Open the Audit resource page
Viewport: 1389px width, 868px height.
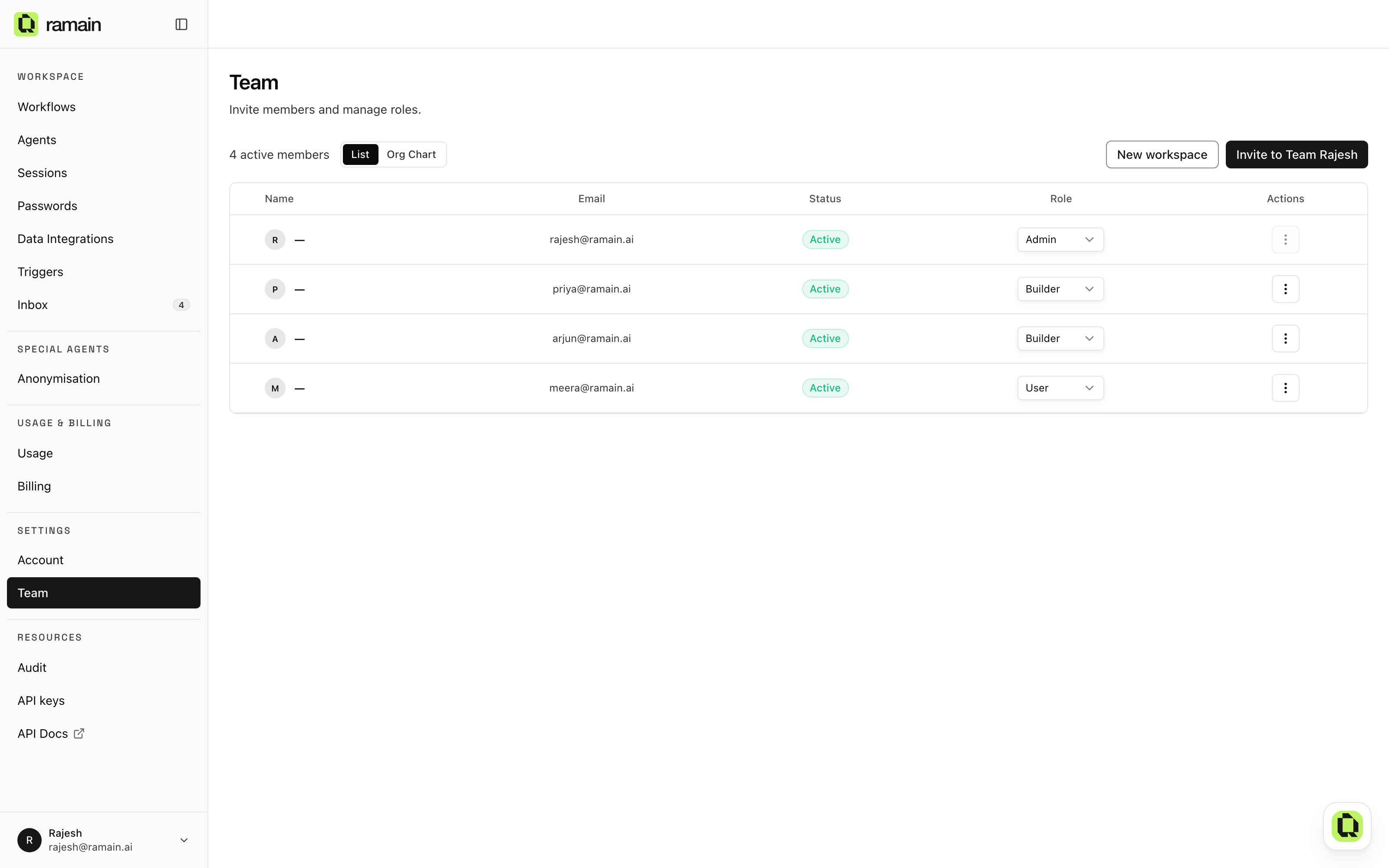coord(103,667)
